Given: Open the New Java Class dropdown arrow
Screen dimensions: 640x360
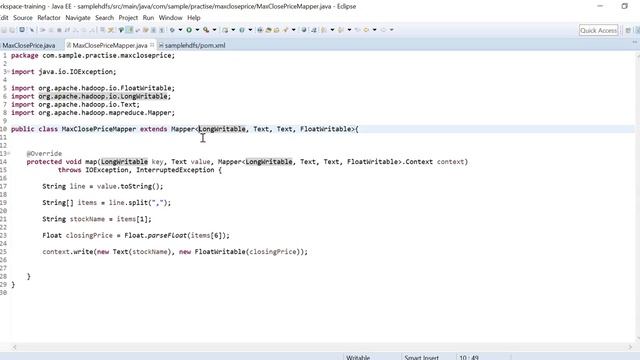Looking at the screenshot, I should click(250, 30).
